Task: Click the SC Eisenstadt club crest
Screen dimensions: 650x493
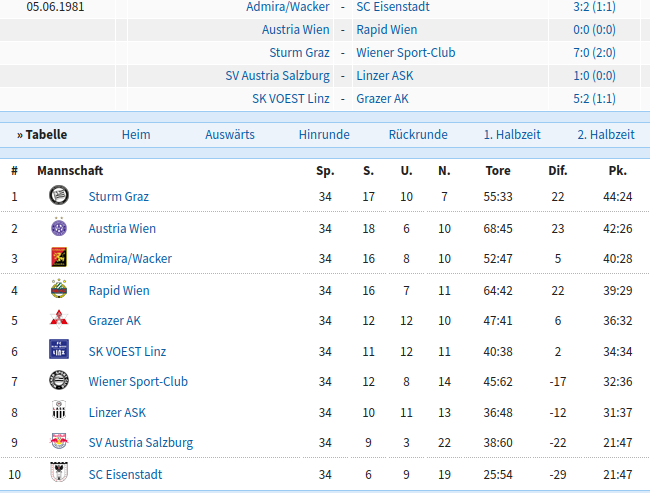Action: point(59,472)
